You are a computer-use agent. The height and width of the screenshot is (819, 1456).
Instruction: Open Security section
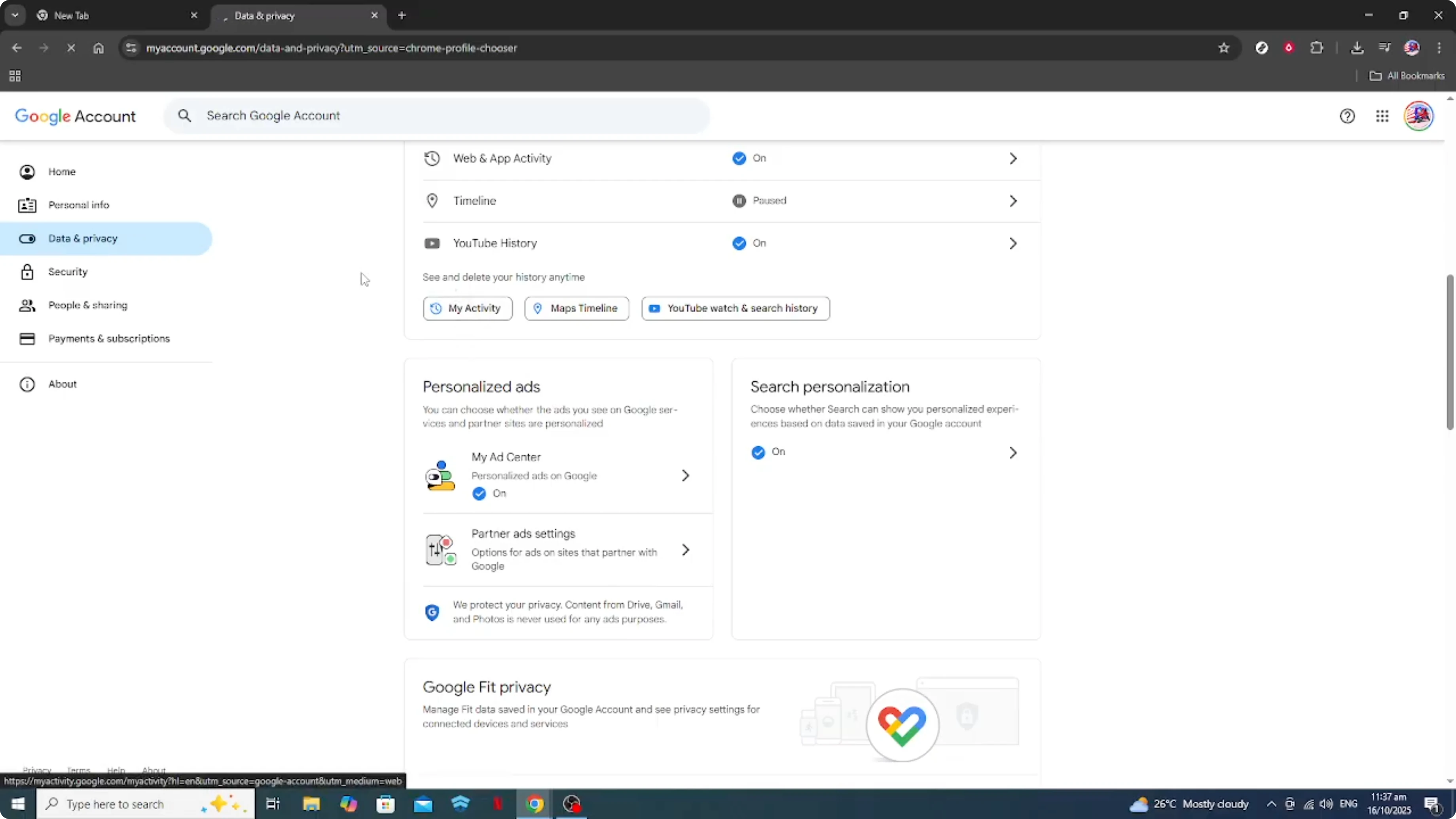(106, 272)
